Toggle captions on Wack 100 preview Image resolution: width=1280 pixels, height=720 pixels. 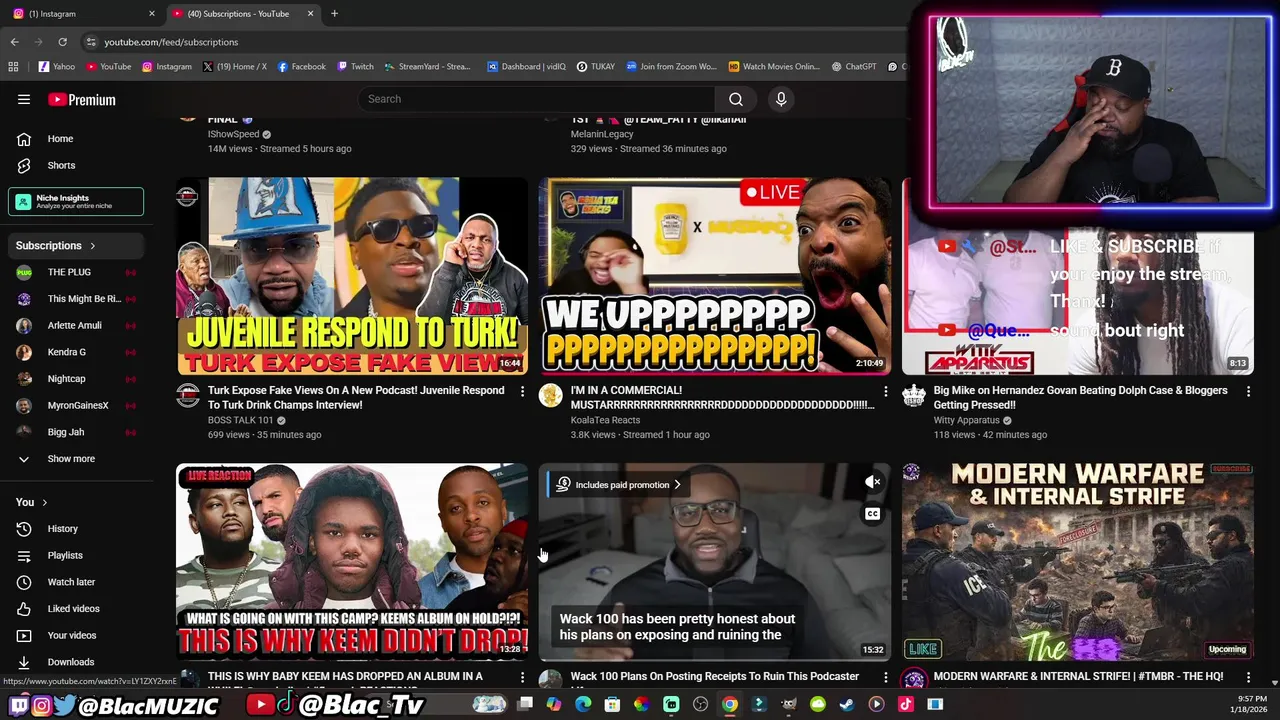click(872, 514)
